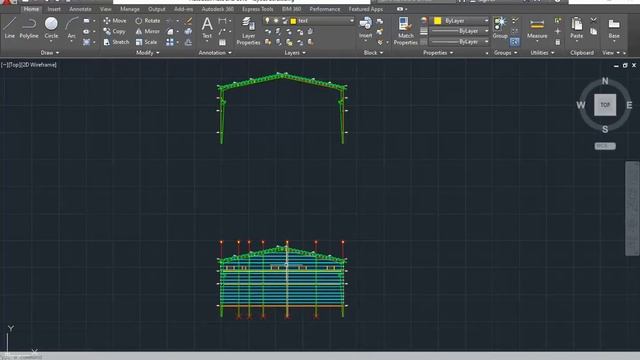The height and width of the screenshot is (360, 640).
Task: Click the yellow layer color swatch
Action: coord(293,21)
